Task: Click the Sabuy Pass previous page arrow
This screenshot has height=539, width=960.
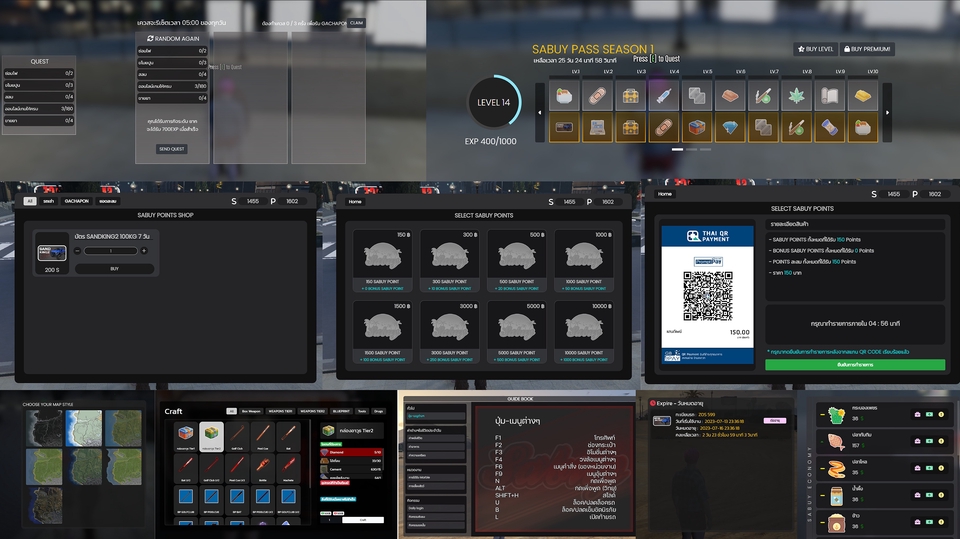Action: (x=539, y=112)
